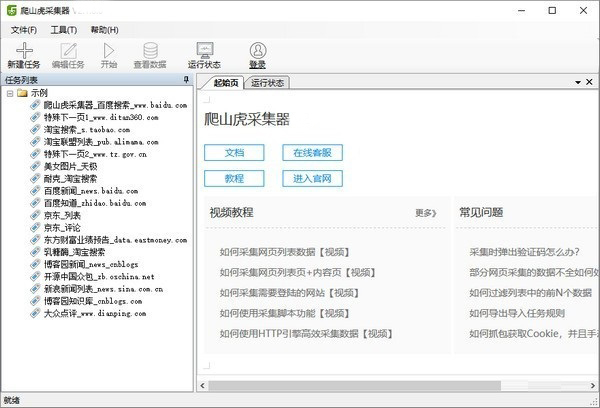Viewport: 600px width, 408px height.
Task: Toggle the 任务列表 panel pin icon
Action: 186,80
